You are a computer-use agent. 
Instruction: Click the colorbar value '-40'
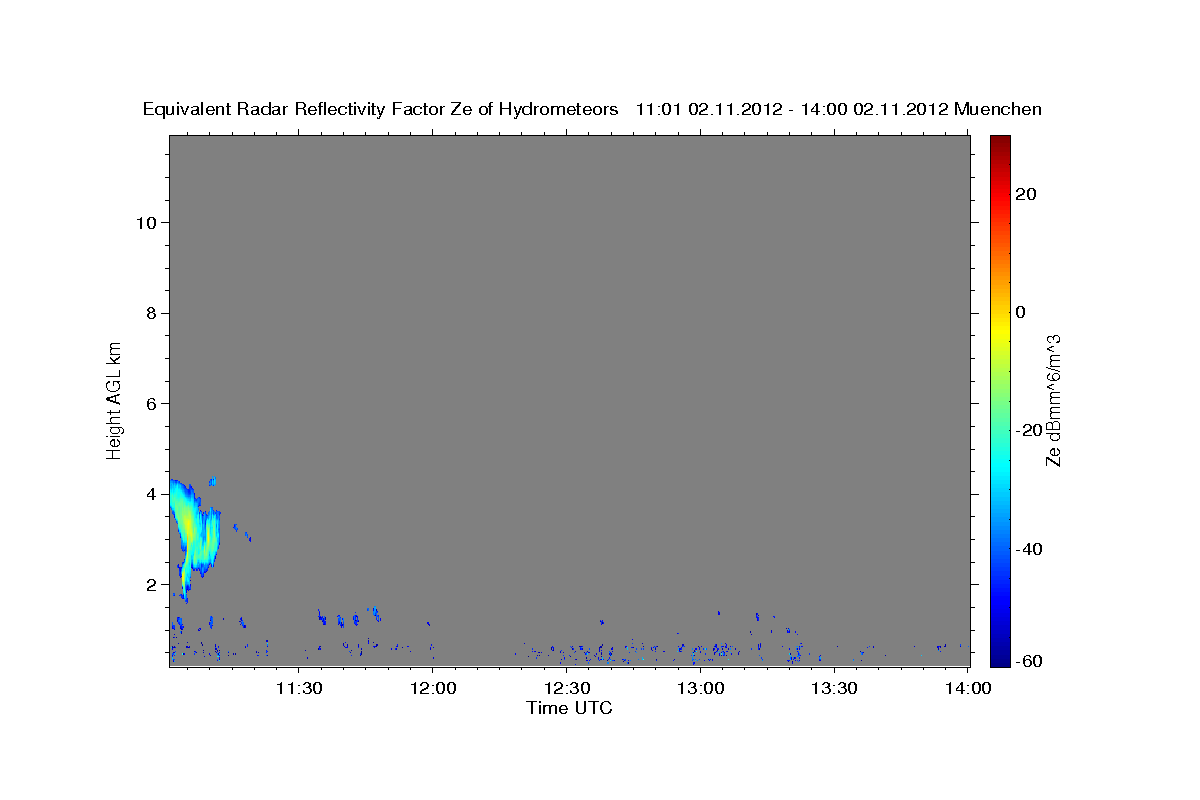click(1029, 549)
